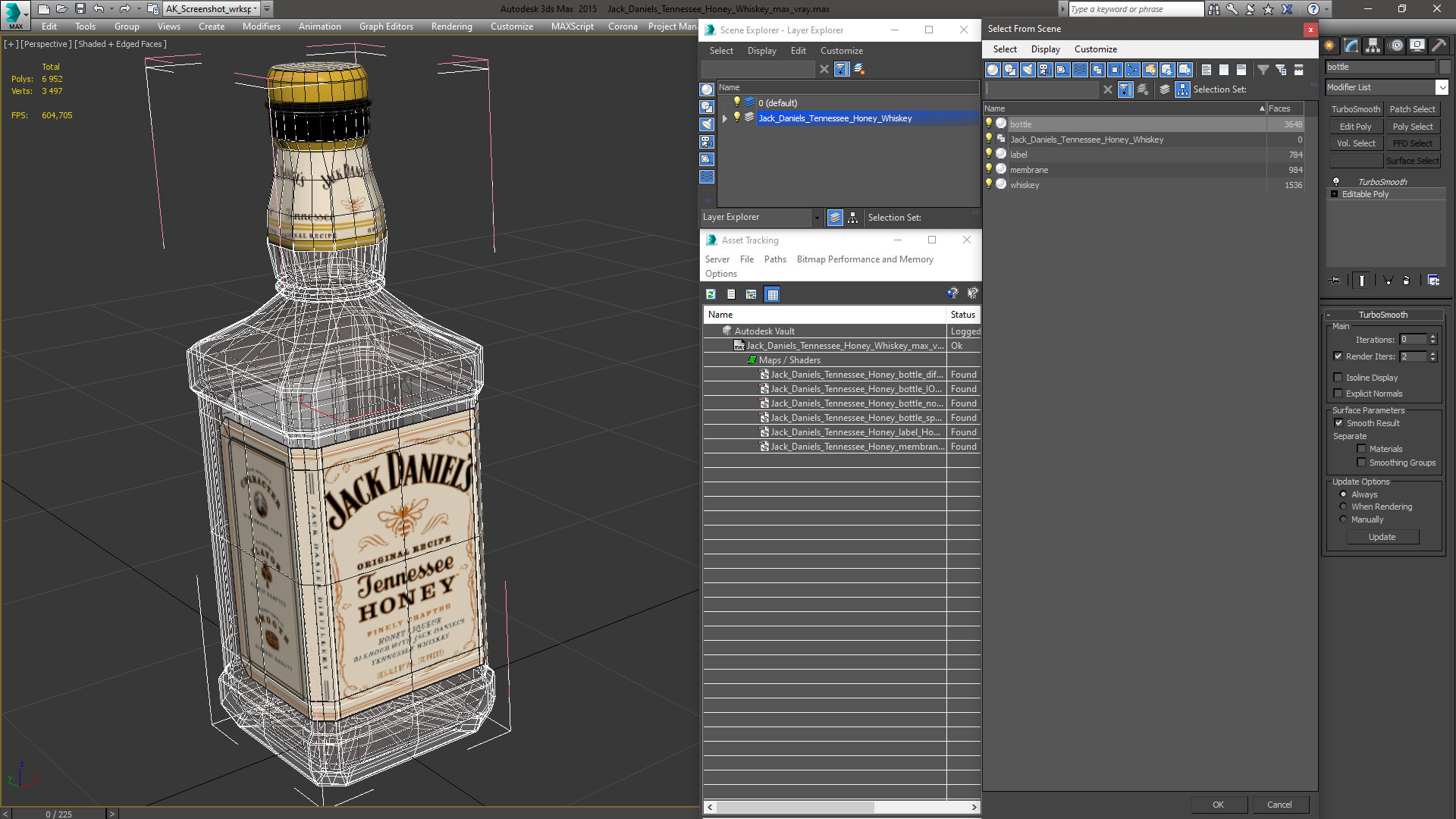Click Save File icon in main toolbar
1456x819 pixels.
pyautogui.click(x=80, y=9)
